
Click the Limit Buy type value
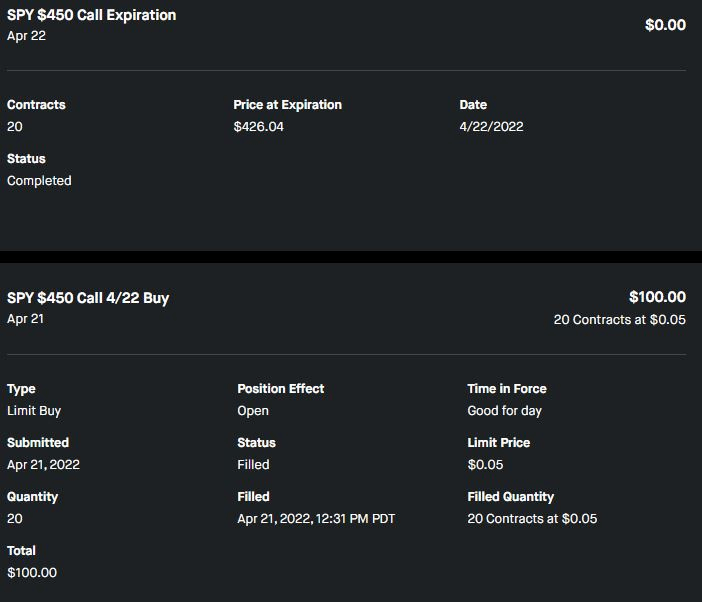pos(34,411)
